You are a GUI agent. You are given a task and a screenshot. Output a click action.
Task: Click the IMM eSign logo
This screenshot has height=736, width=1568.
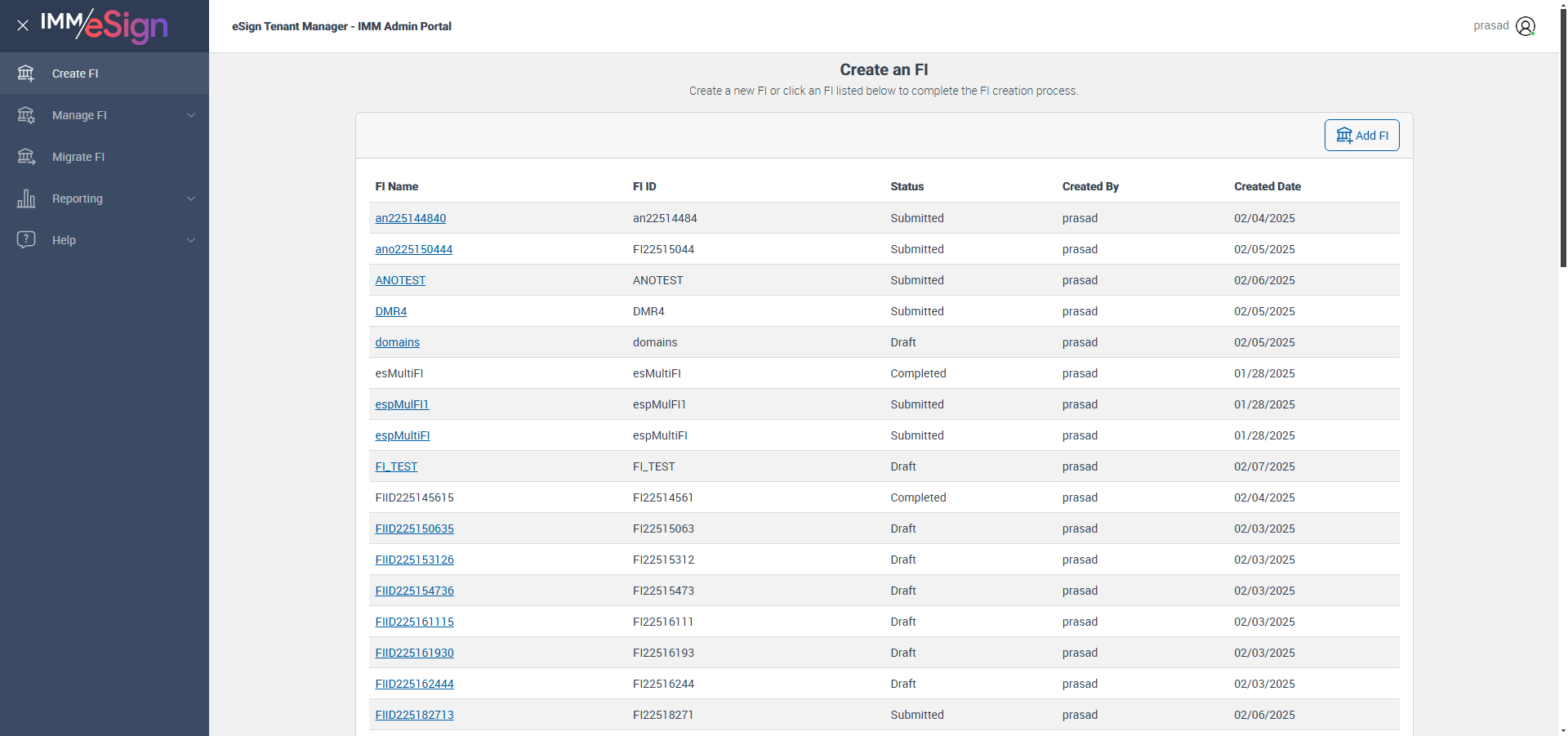pos(105,25)
